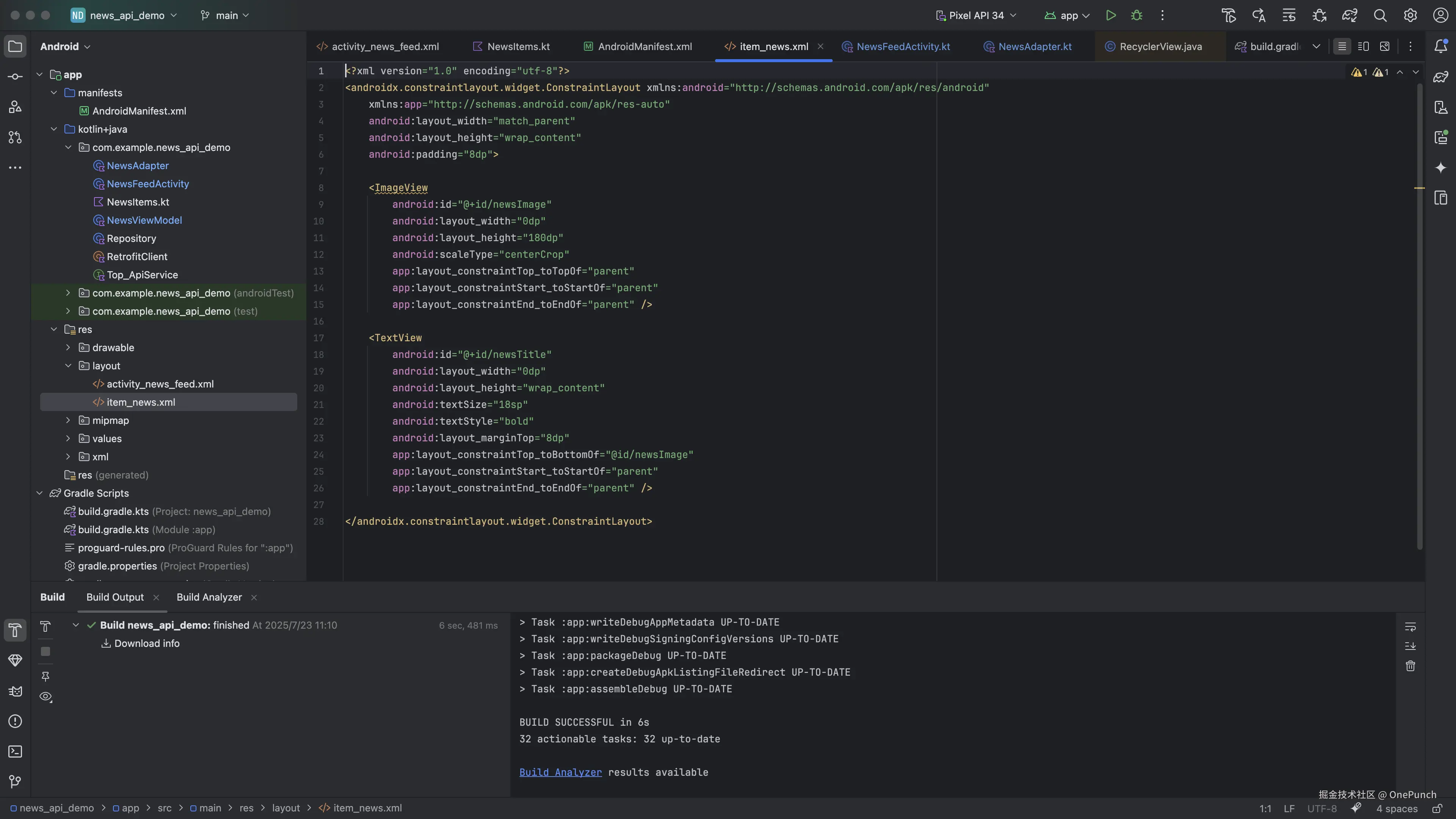
Task: Switch to the NewsAdapter.kt tab
Action: (x=1034, y=46)
